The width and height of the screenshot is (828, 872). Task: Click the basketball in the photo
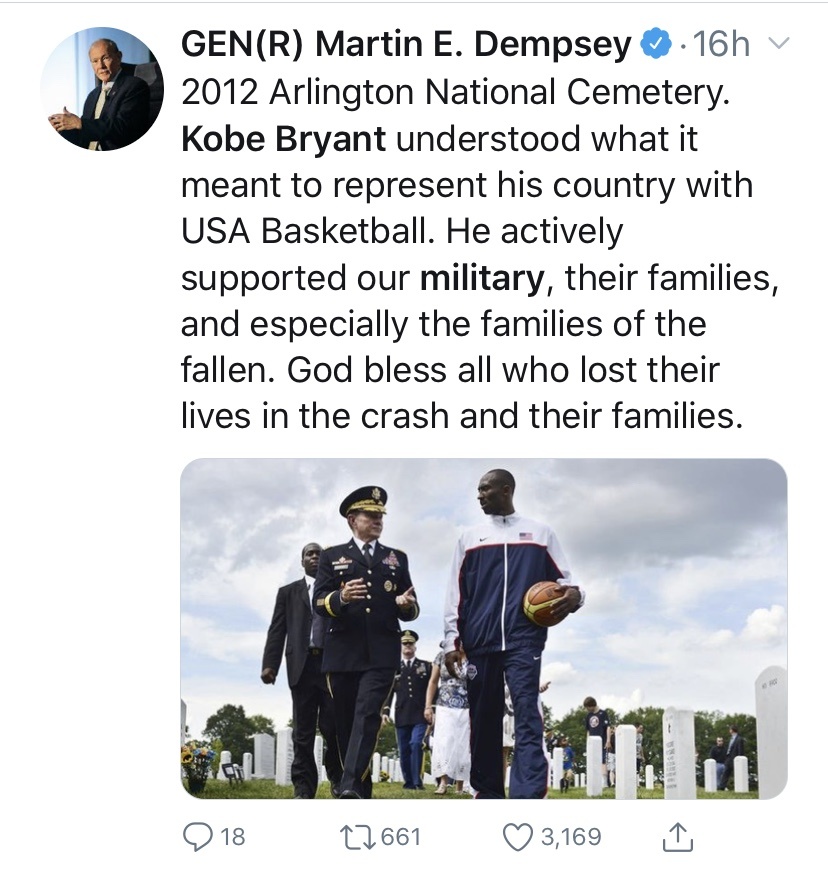[546, 604]
